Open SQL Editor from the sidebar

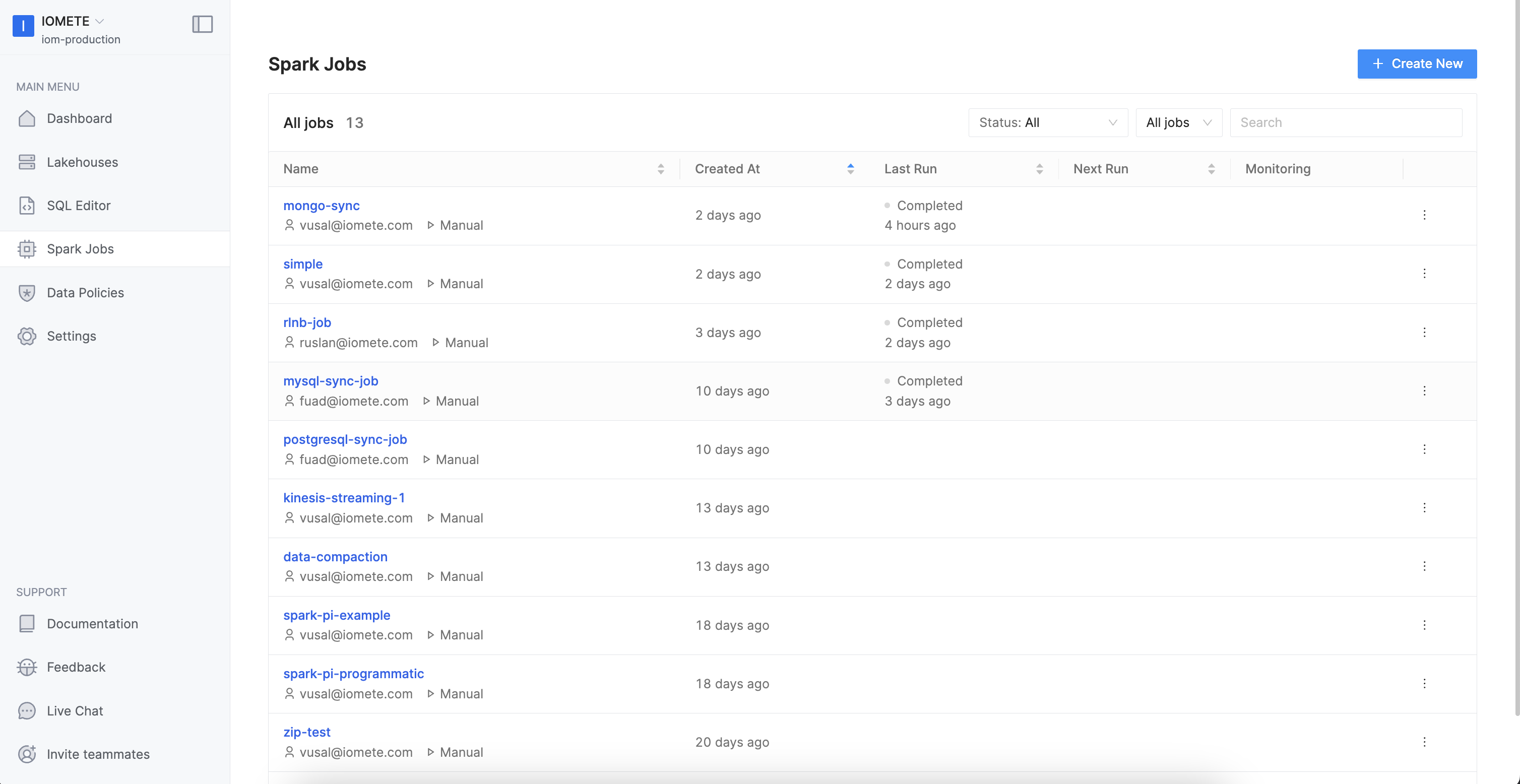115,205
